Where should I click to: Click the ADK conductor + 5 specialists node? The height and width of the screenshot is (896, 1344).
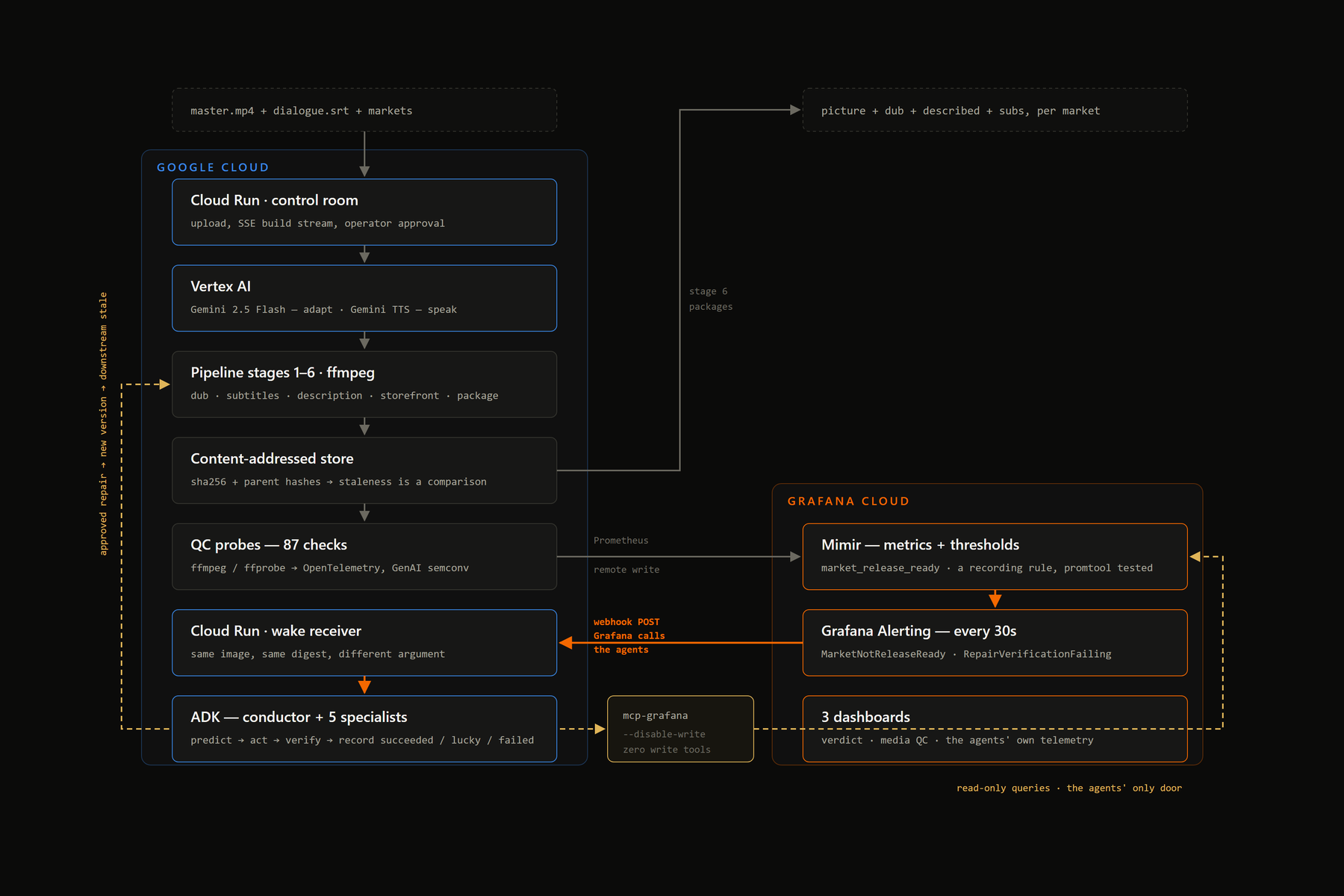coord(364,729)
